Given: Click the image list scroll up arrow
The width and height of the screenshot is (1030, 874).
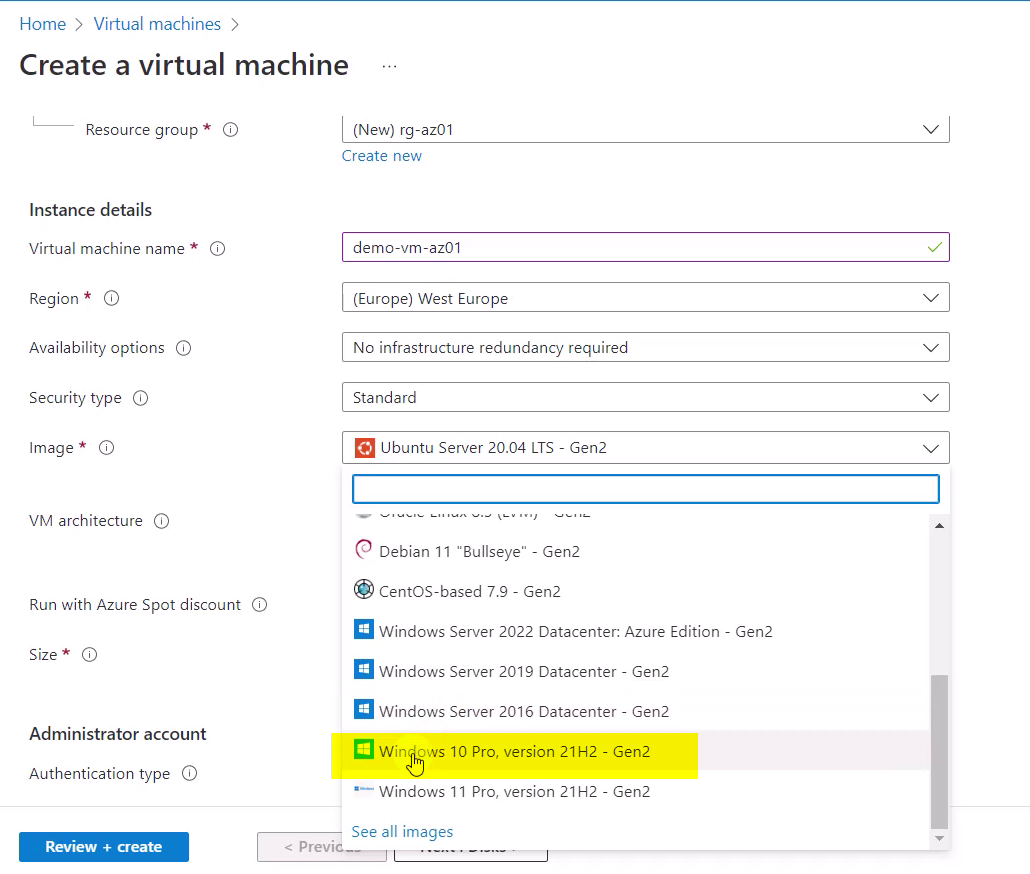Looking at the screenshot, I should click(939, 526).
